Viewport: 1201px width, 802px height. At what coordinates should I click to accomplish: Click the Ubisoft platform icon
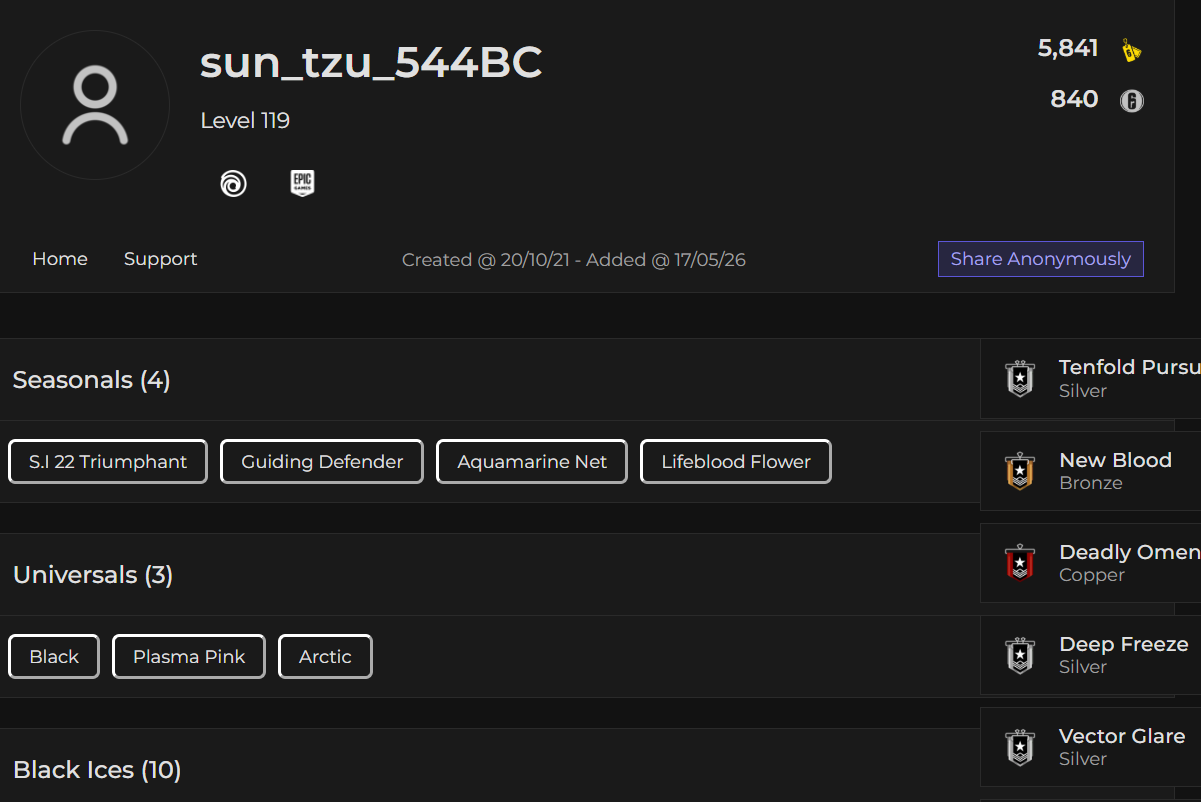pyautogui.click(x=234, y=184)
